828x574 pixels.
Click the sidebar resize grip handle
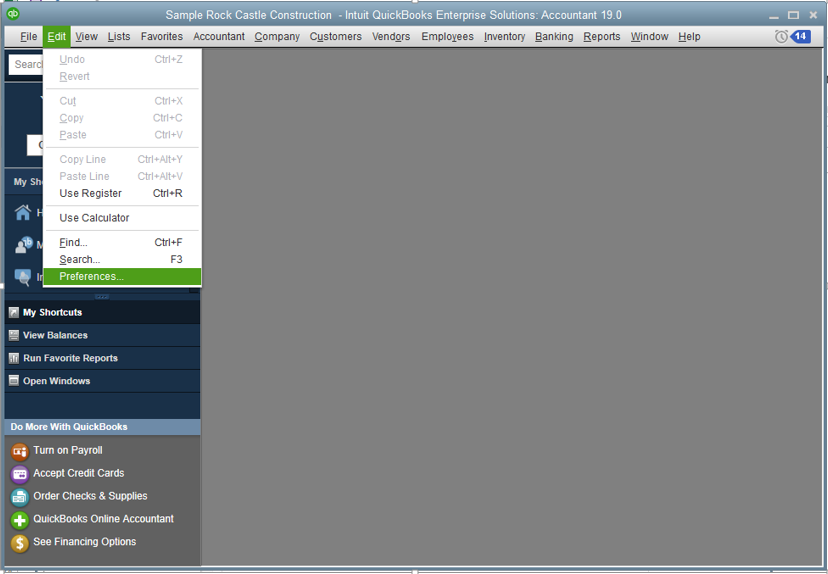(x=102, y=296)
